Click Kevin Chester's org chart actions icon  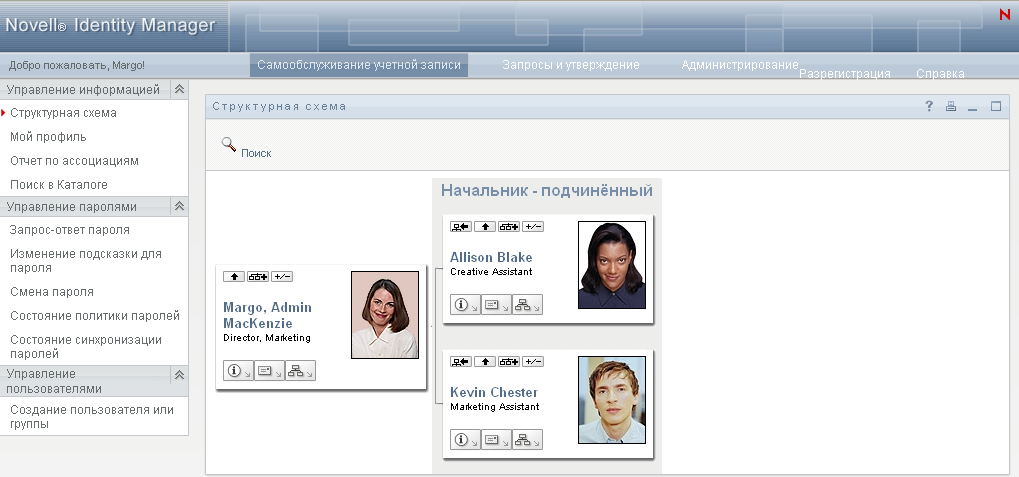tap(527, 439)
